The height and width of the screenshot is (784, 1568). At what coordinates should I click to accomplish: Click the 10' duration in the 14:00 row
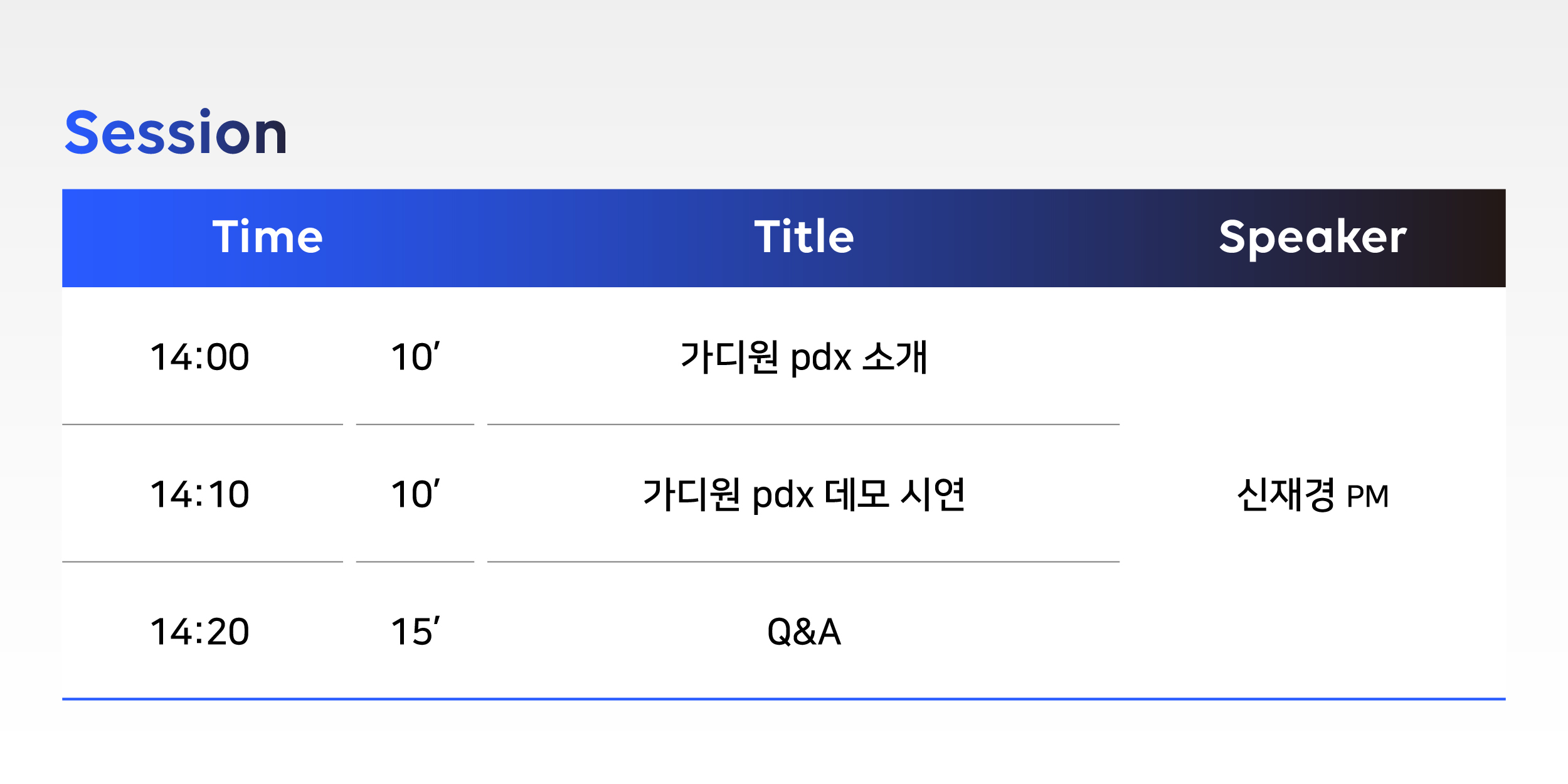click(415, 357)
